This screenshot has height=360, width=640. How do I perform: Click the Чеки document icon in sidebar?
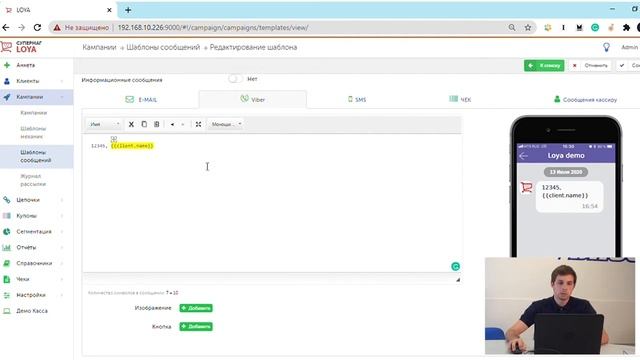pos(7,279)
